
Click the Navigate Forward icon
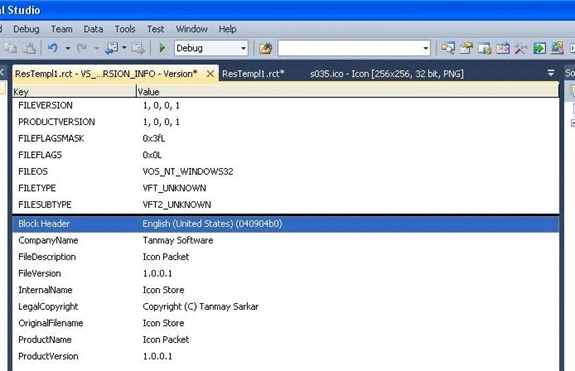[139, 48]
